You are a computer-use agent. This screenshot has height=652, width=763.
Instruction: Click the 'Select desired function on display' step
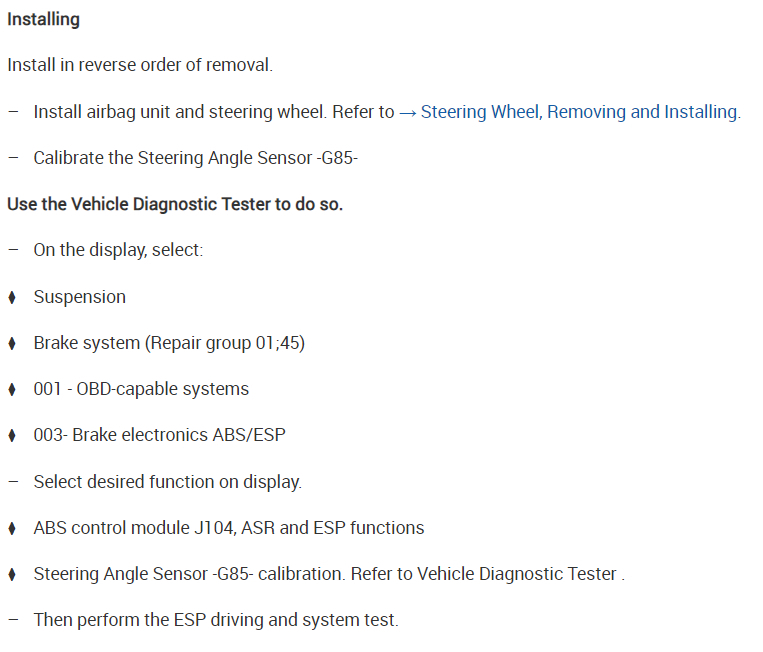pyautogui.click(x=167, y=482)
